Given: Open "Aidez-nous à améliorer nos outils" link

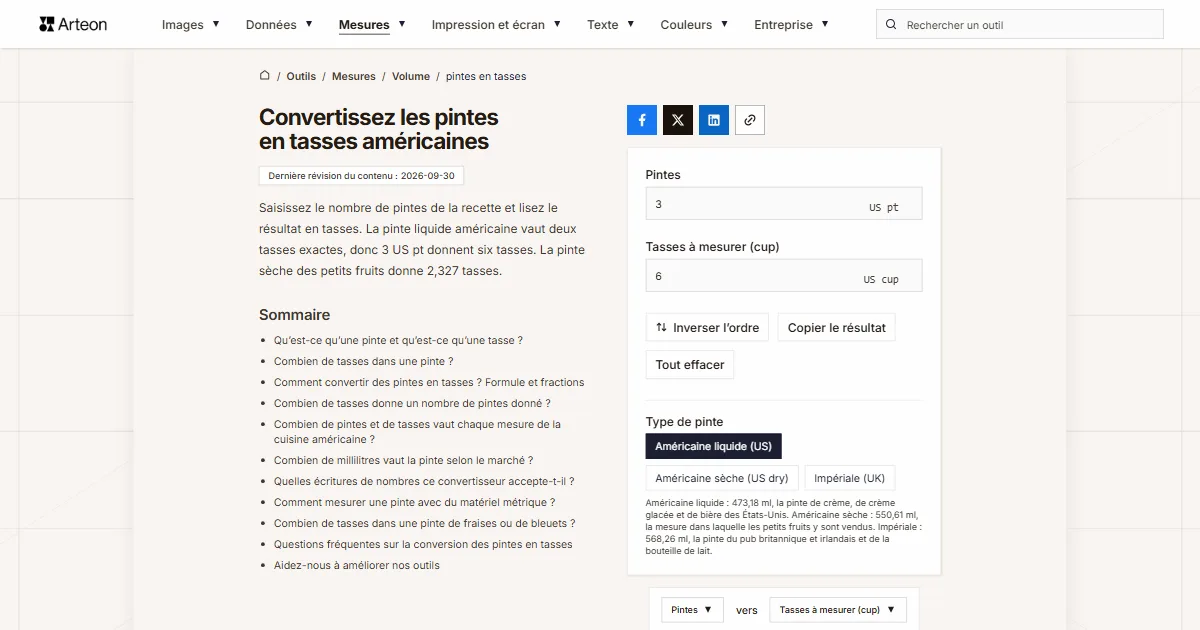Looking at the screenshot, I should (357, 565).
